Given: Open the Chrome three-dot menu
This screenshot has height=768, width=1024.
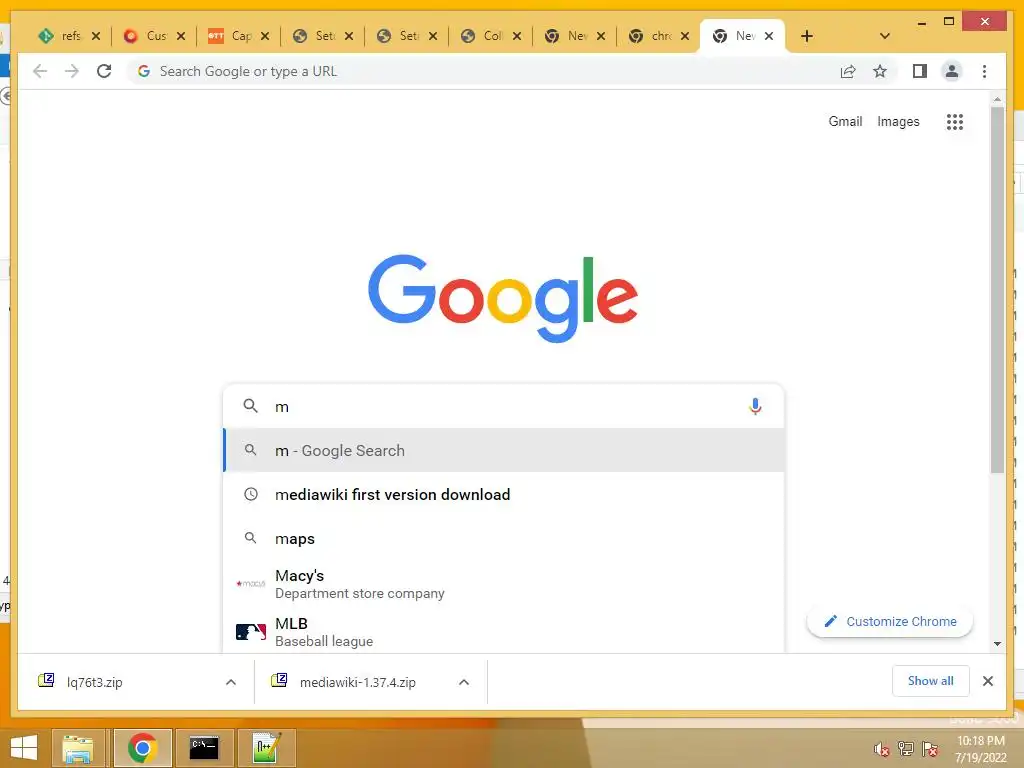Looking at the screenshot, I should [984, 71].
